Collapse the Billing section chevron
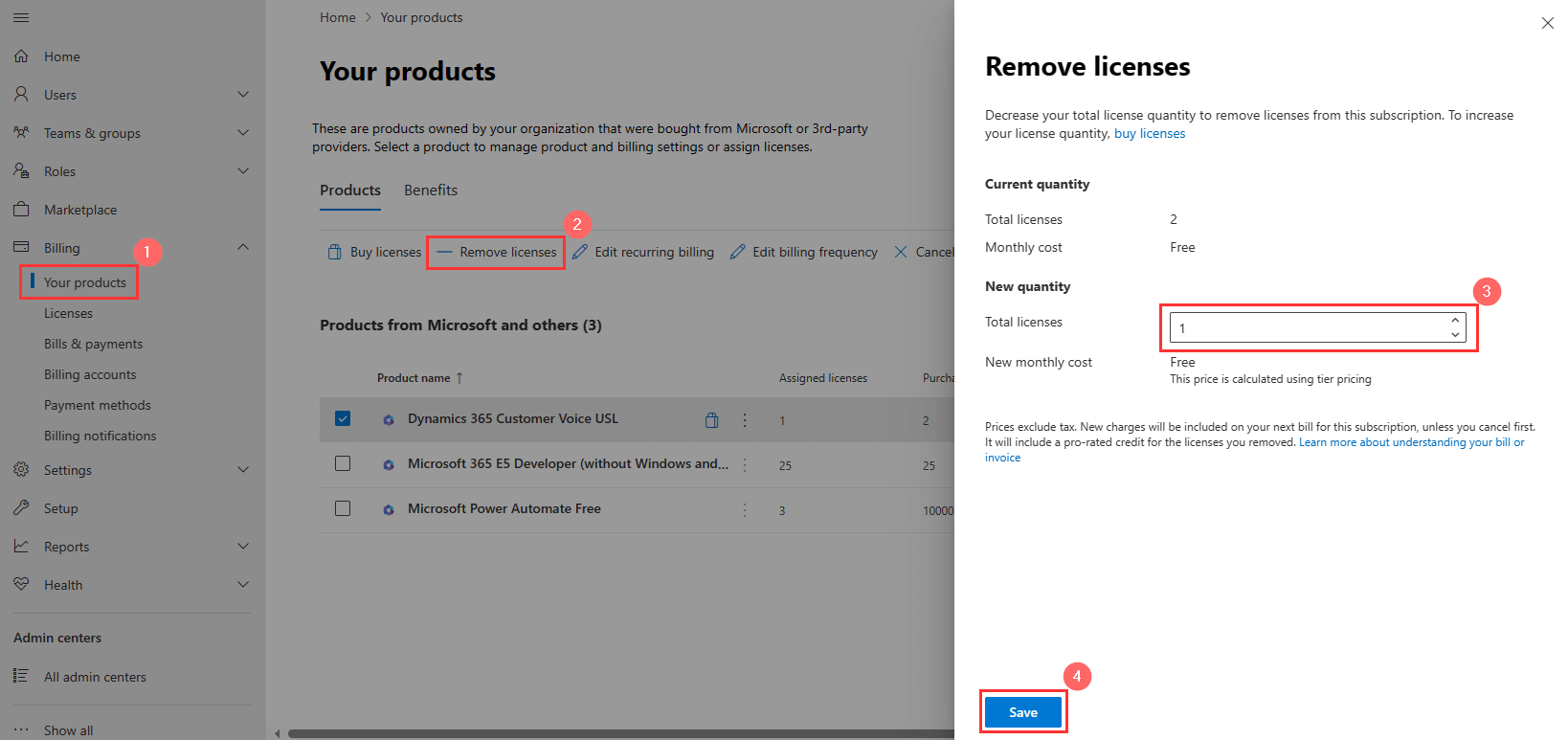The height and width of the screenshot is (740, 1568). 243,248
